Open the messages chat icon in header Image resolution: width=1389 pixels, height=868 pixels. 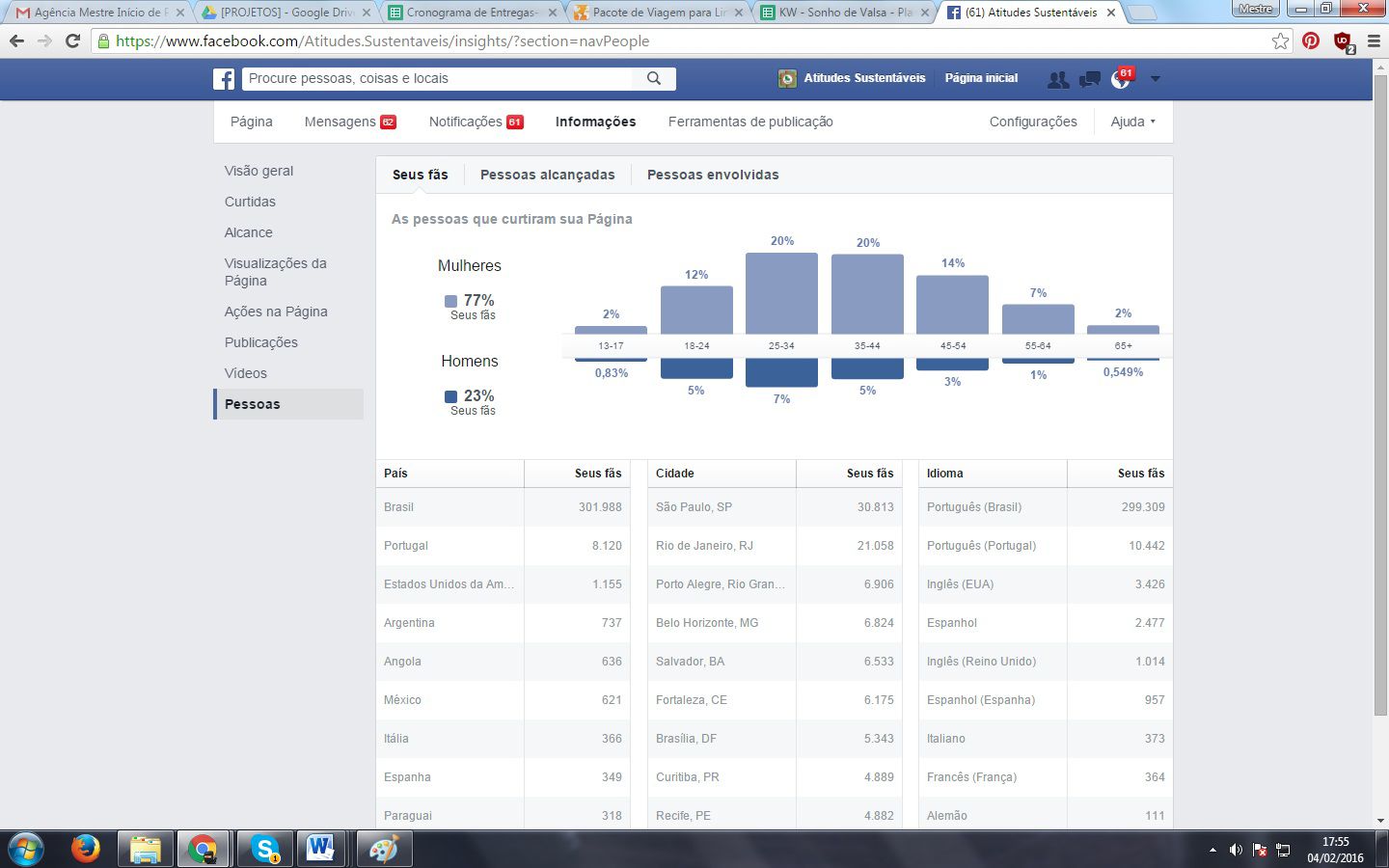[1090, 79]
